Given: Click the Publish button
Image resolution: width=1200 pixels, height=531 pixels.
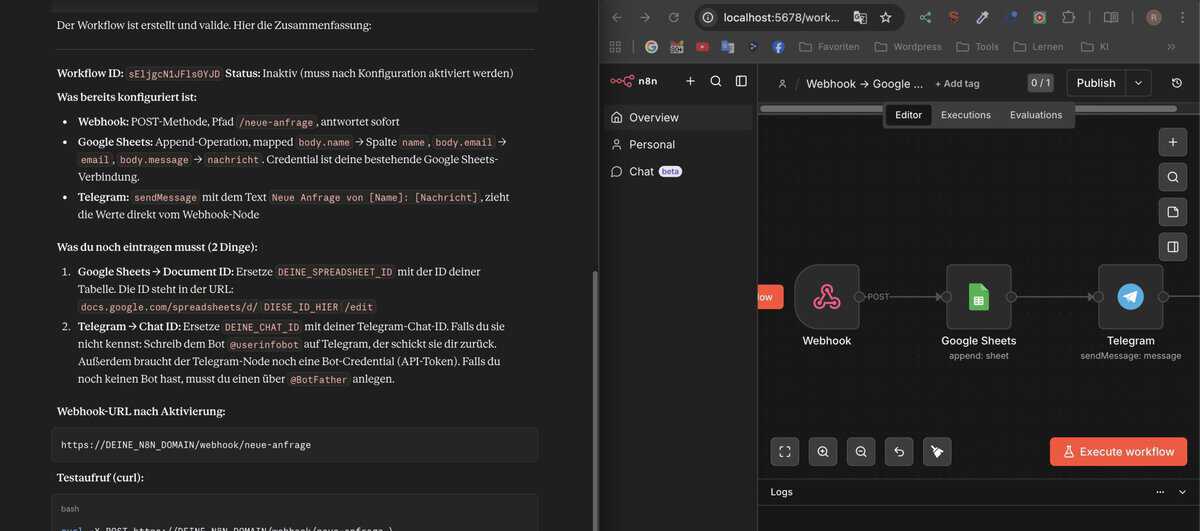Looking at the screenshot, I should point(1096,83).
